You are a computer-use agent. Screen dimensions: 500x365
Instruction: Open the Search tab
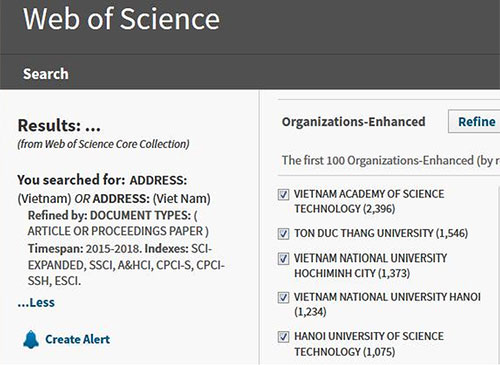46,74
